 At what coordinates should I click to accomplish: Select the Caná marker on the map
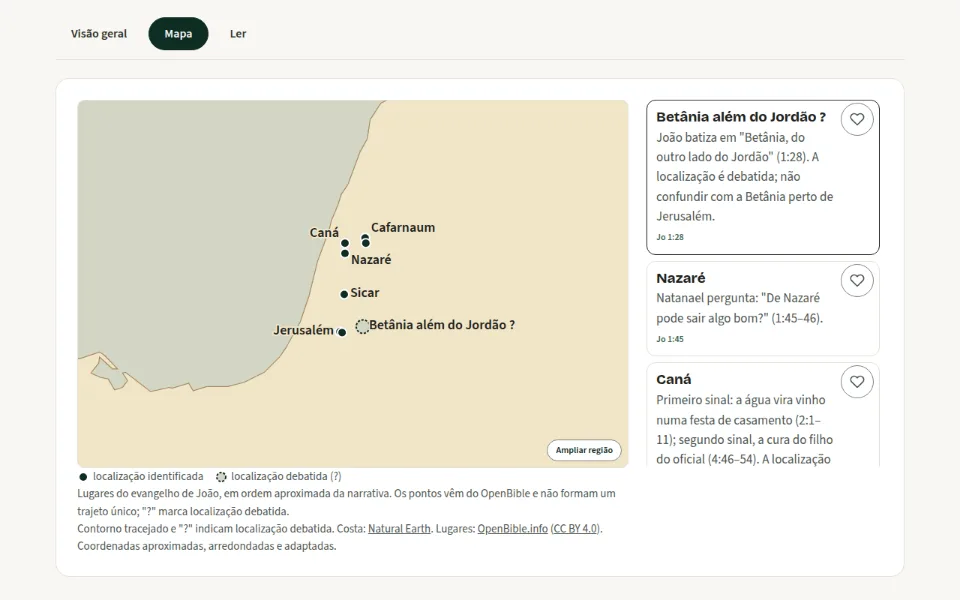[x=345, y=243]
